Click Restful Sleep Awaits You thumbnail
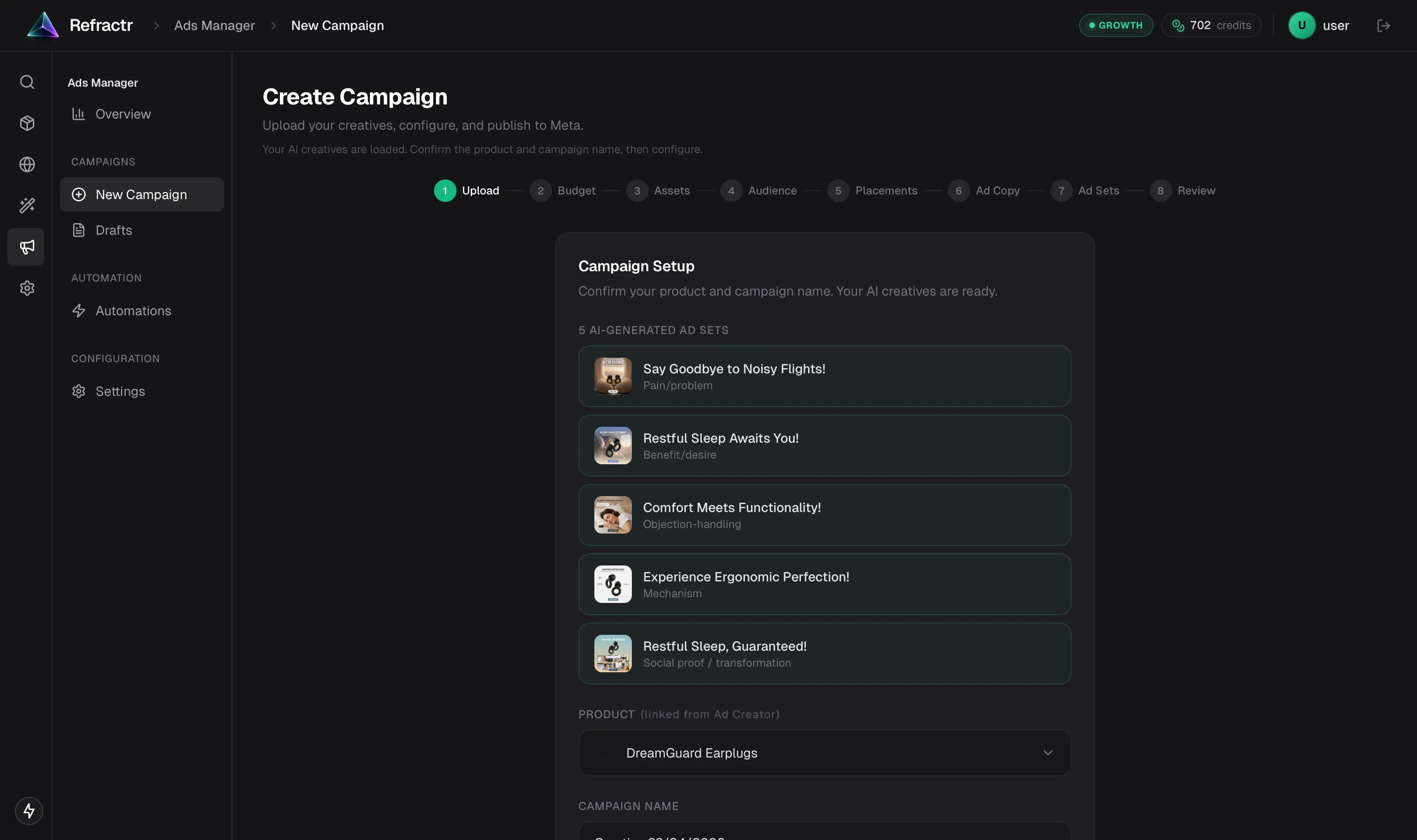Viewport: 1417px width, 840px height. tap(613, 446)
